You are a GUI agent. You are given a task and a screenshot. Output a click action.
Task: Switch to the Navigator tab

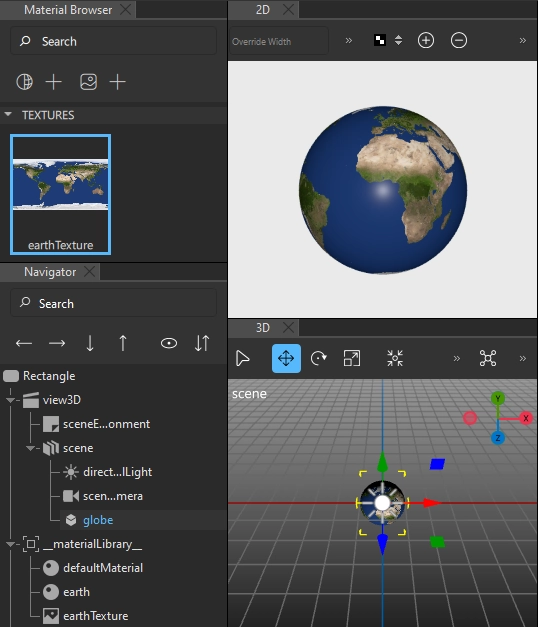tap(50, 272)
